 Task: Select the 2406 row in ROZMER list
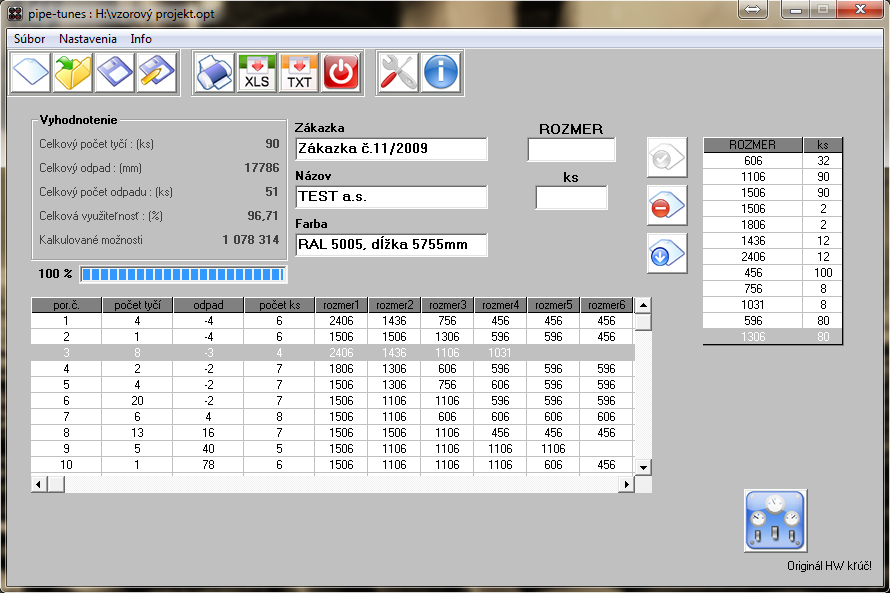click(752, 257)
